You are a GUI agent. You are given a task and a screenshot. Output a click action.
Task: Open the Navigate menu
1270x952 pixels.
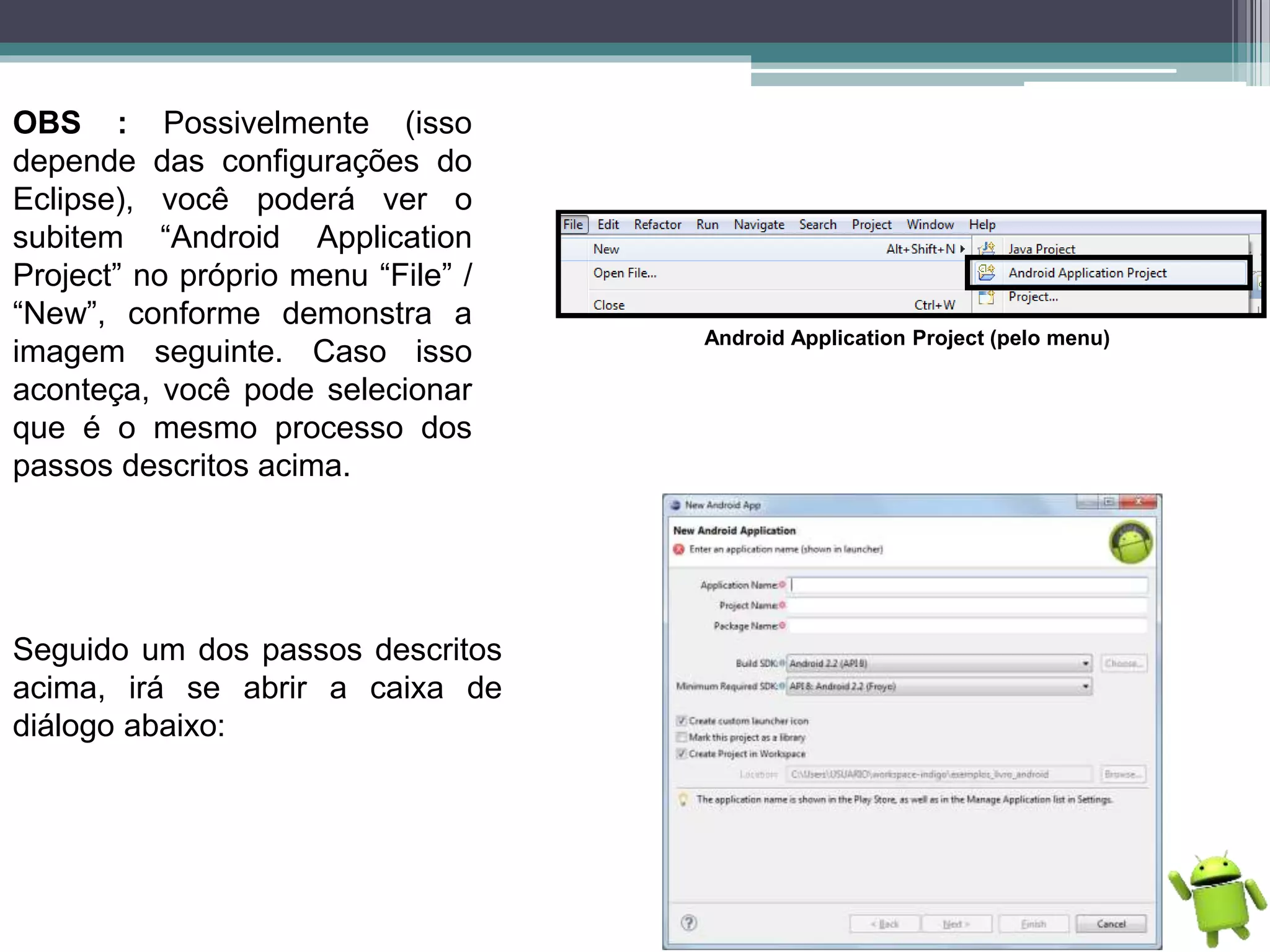(759, 224)
